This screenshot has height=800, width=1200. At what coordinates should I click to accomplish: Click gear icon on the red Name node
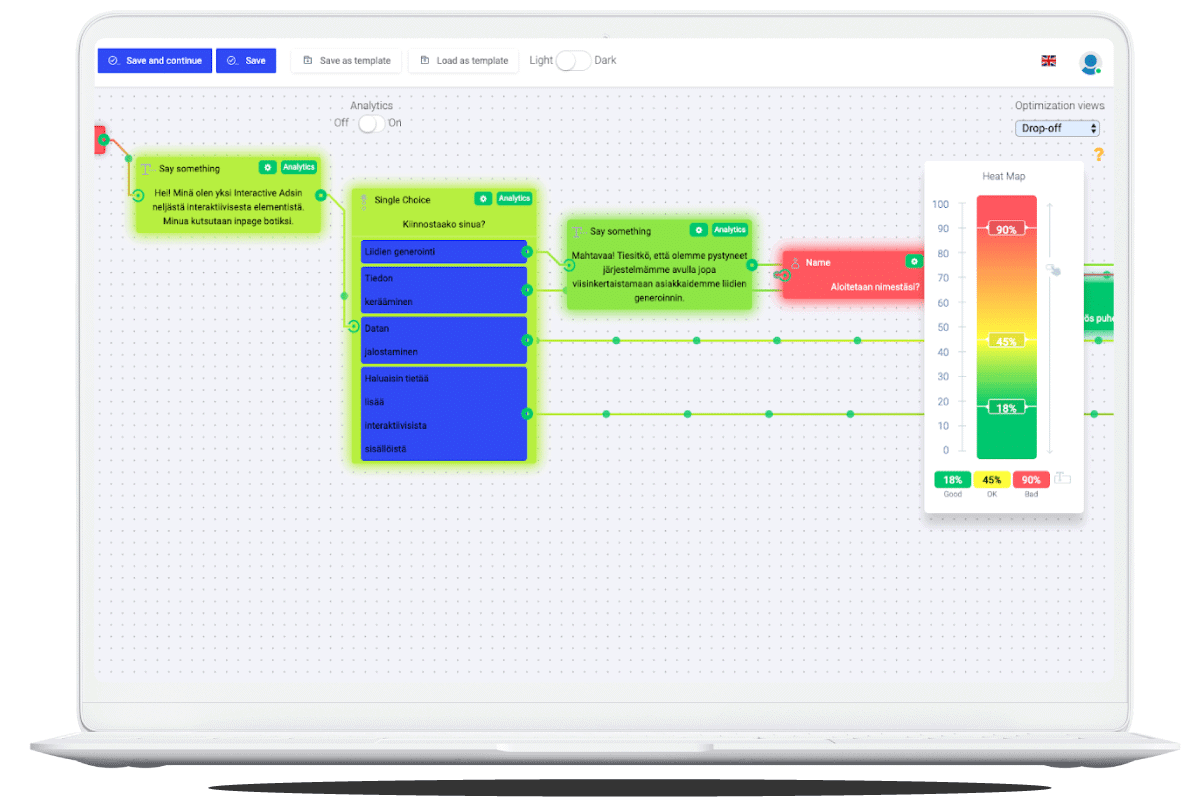pos(913,261)
